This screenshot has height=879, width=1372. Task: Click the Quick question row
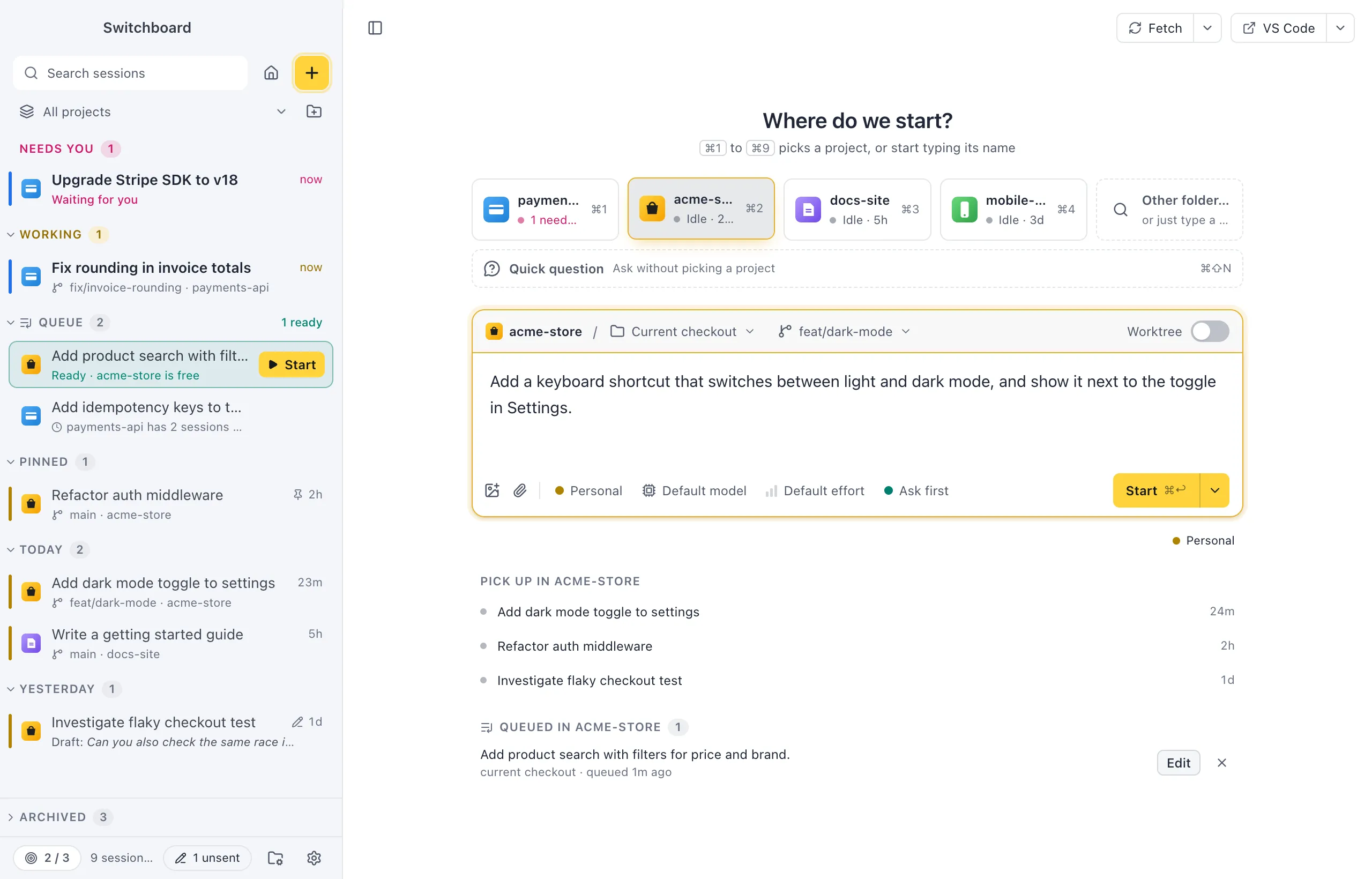[857, 269]
